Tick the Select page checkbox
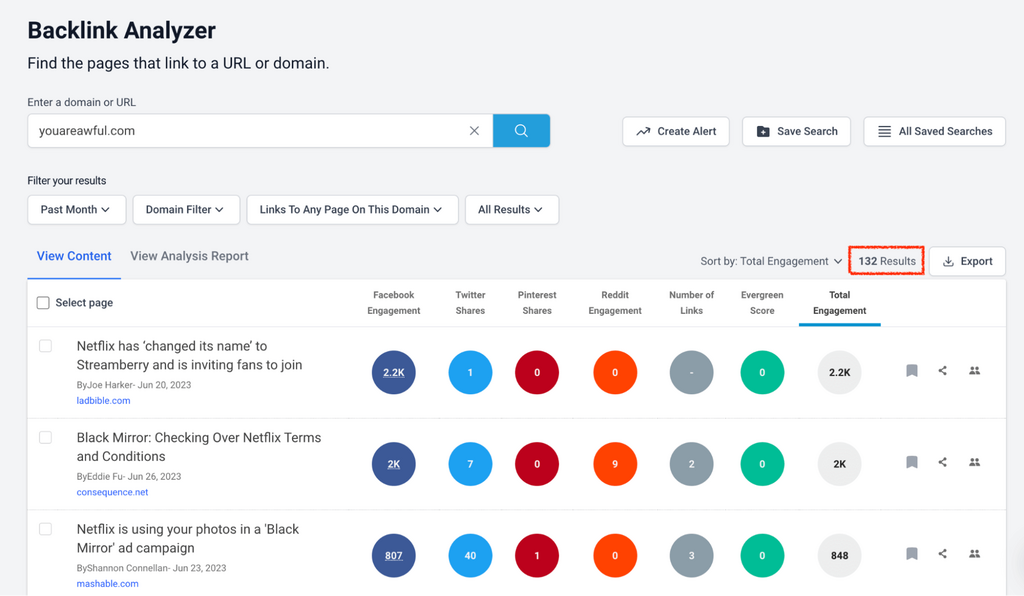Screen dimensions: 1024x596 point(43,303)
